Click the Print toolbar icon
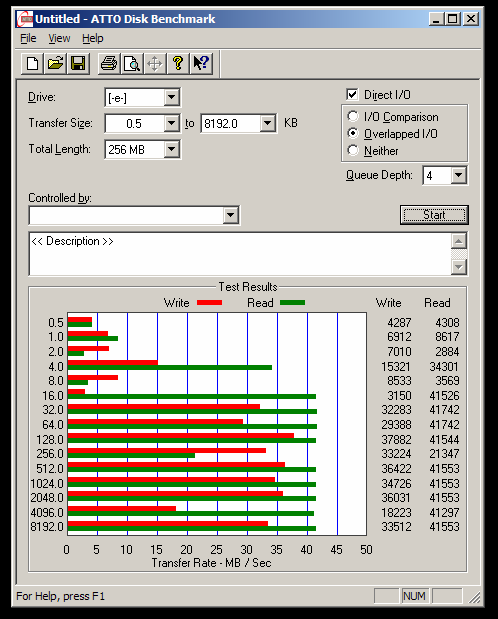Screen dimensions: 498x619 click(x=109, y=64)
